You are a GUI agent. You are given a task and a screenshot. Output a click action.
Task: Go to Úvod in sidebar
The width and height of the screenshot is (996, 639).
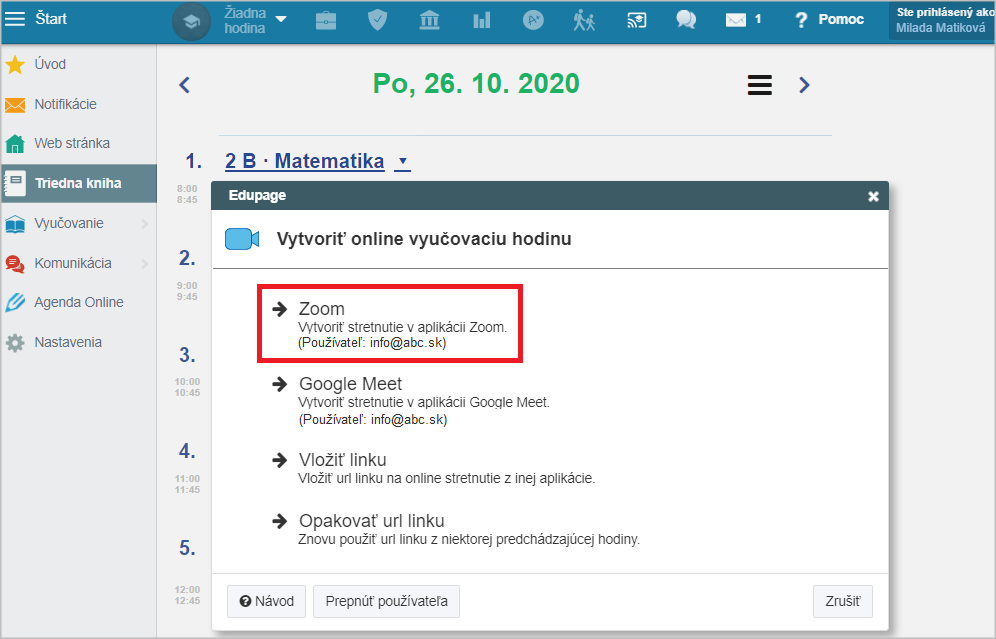[50, 64]
